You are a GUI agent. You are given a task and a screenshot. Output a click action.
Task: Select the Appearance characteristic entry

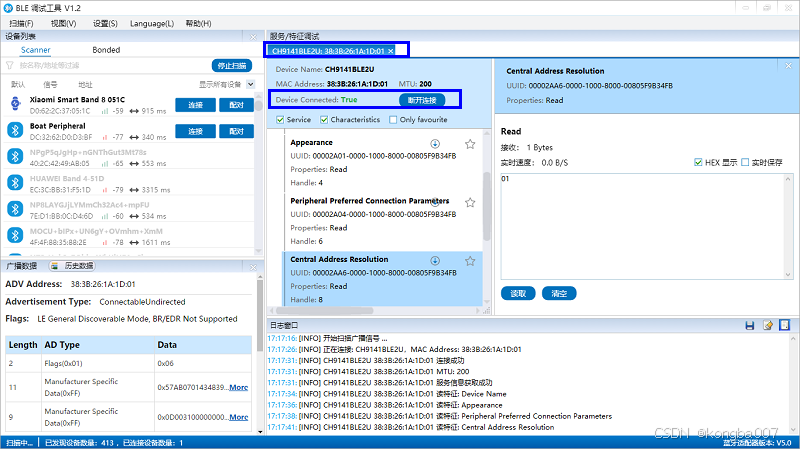tap(383, 162)
